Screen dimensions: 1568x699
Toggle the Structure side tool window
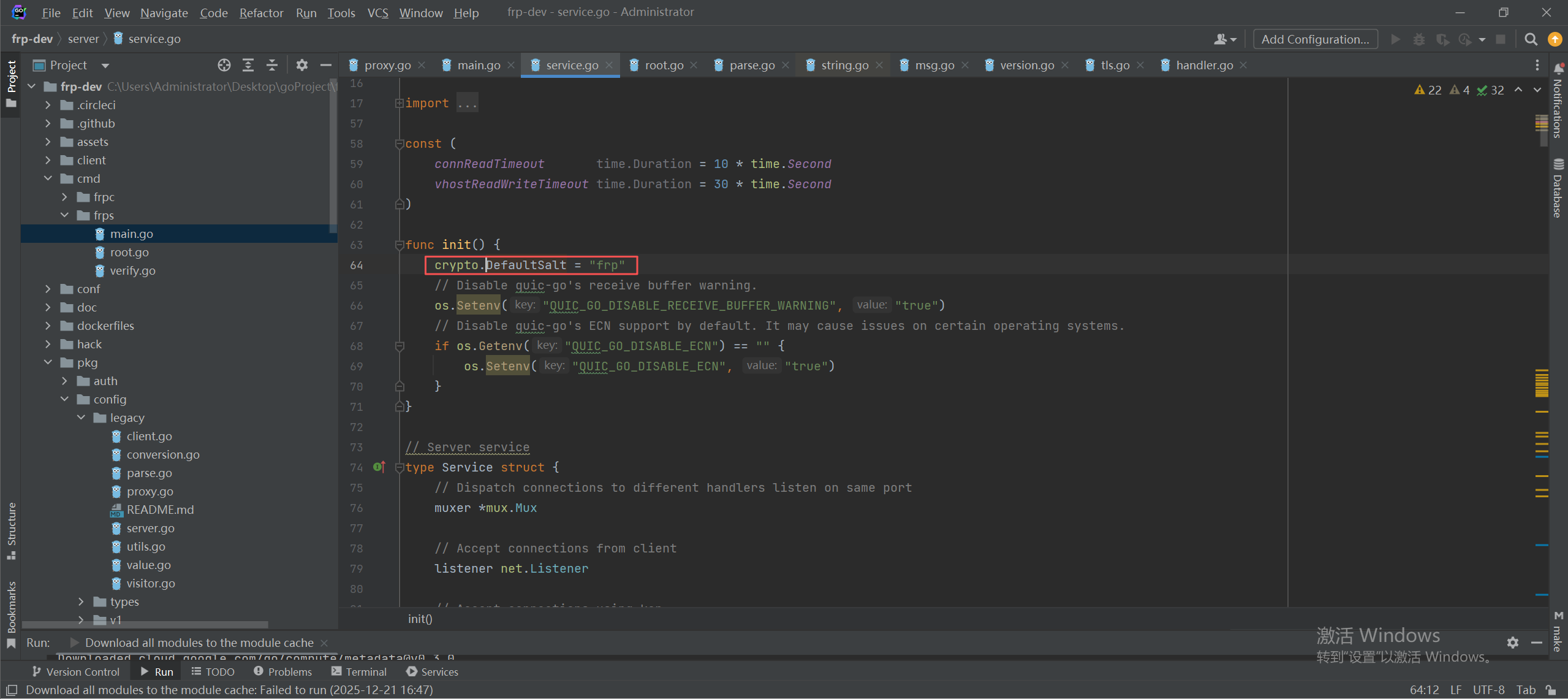(11, 529)
